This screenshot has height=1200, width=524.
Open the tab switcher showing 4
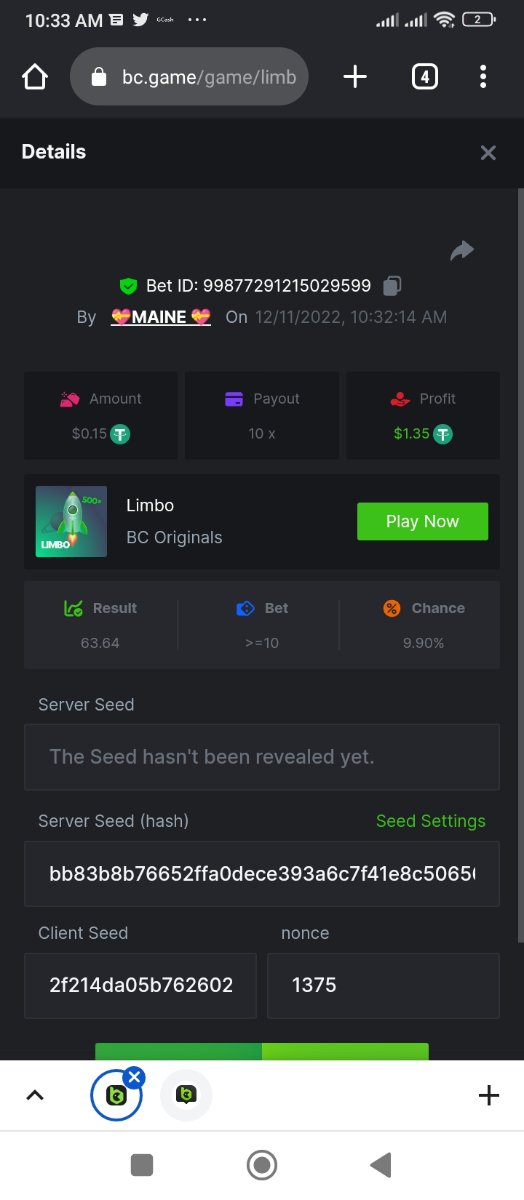pyautogui.click(x=424, y=77)
